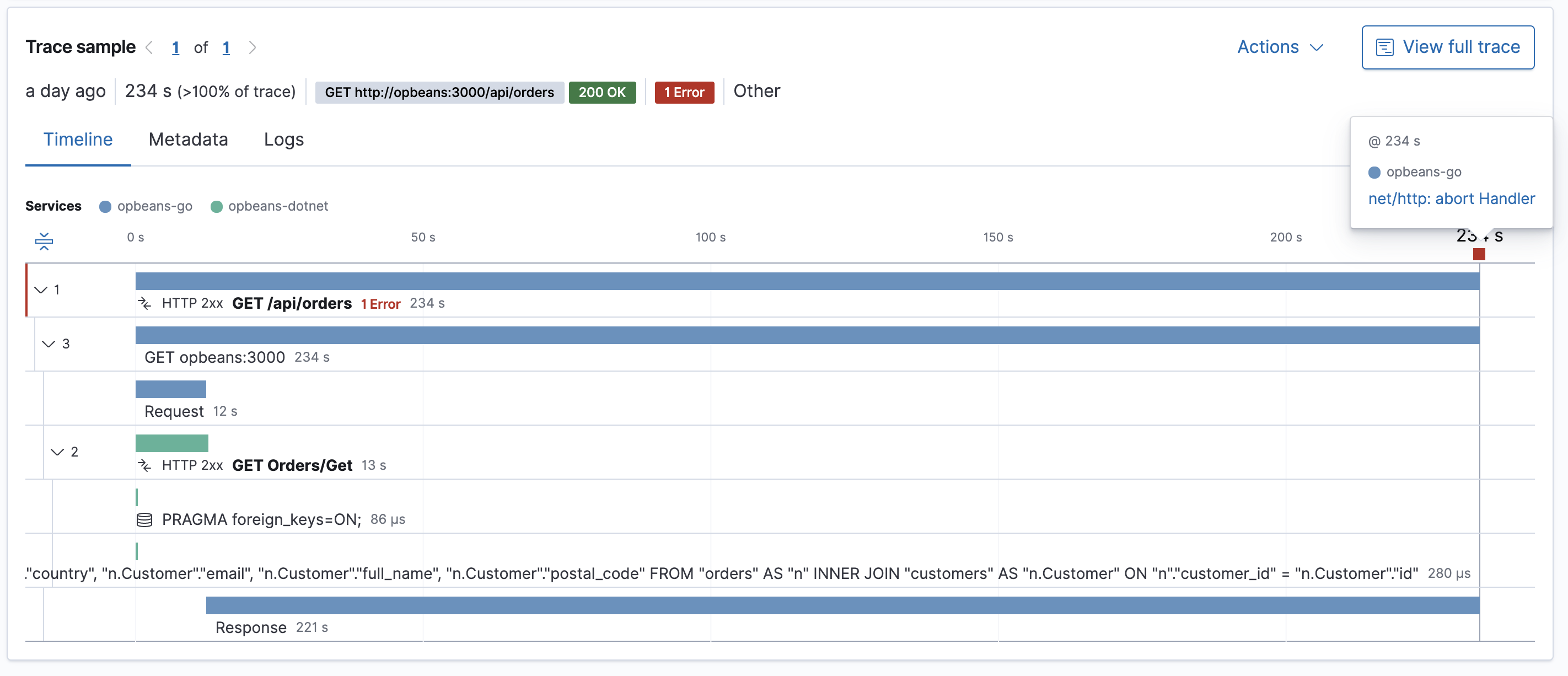Click the document icon inside View full trace
Image resolution: width=1568 pixels, height=676 pixels.
click(1385, 47)
